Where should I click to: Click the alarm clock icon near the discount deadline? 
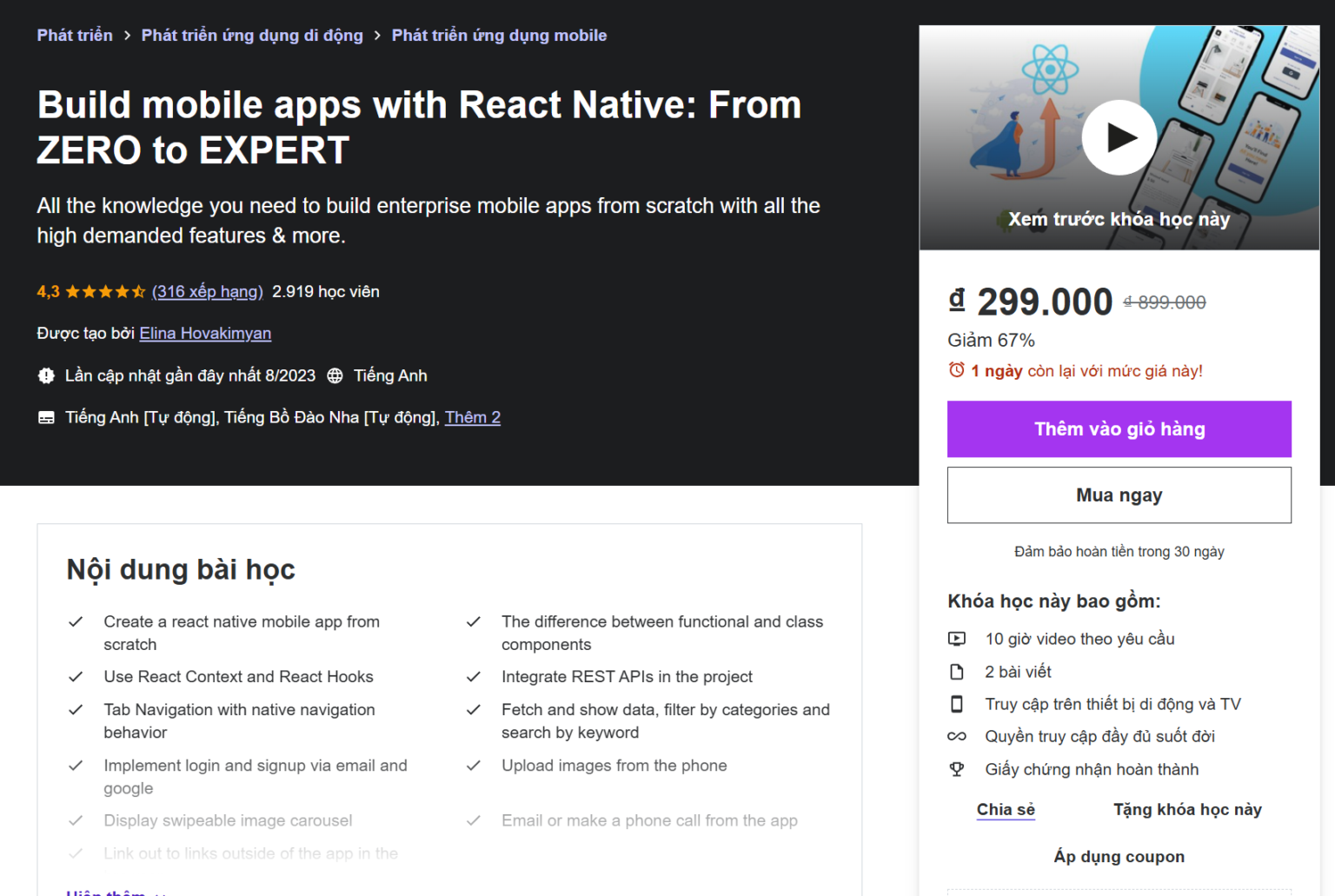pos(955,370)
